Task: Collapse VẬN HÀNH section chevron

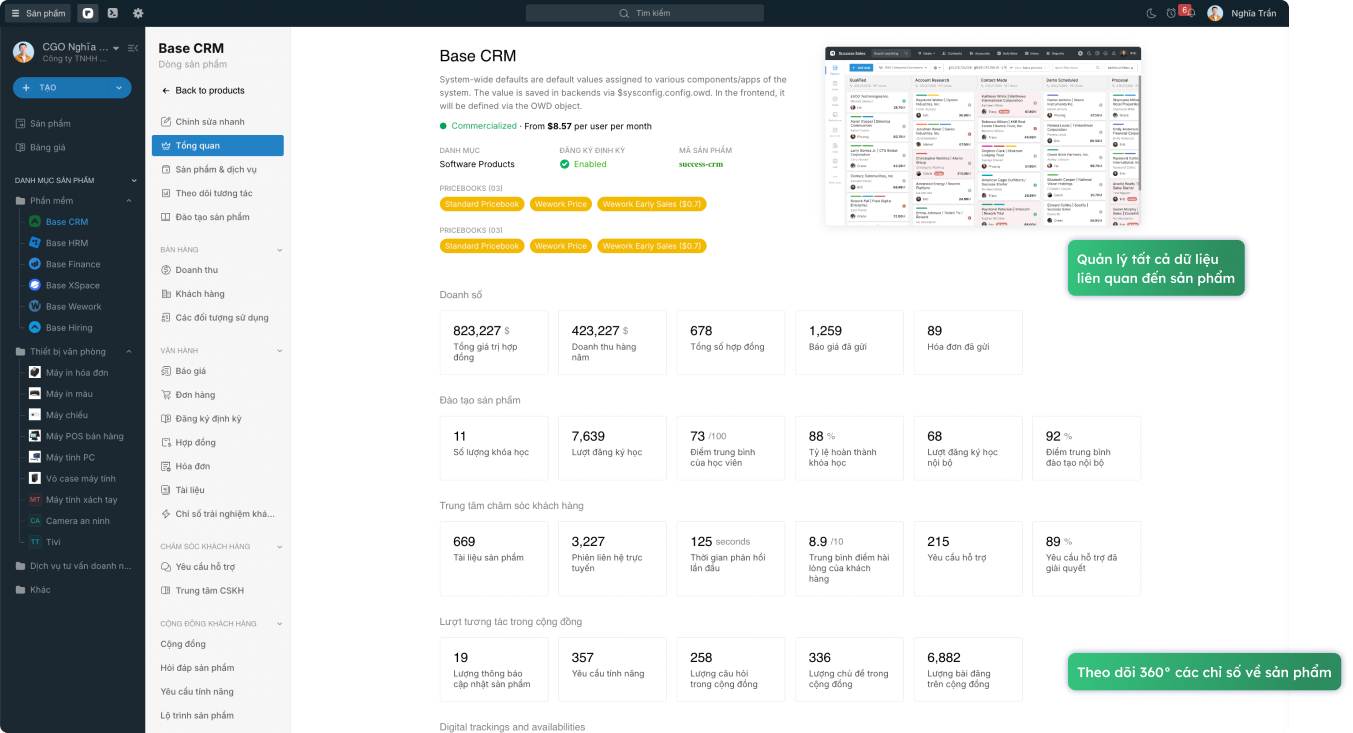Action: tap(280, 351)
